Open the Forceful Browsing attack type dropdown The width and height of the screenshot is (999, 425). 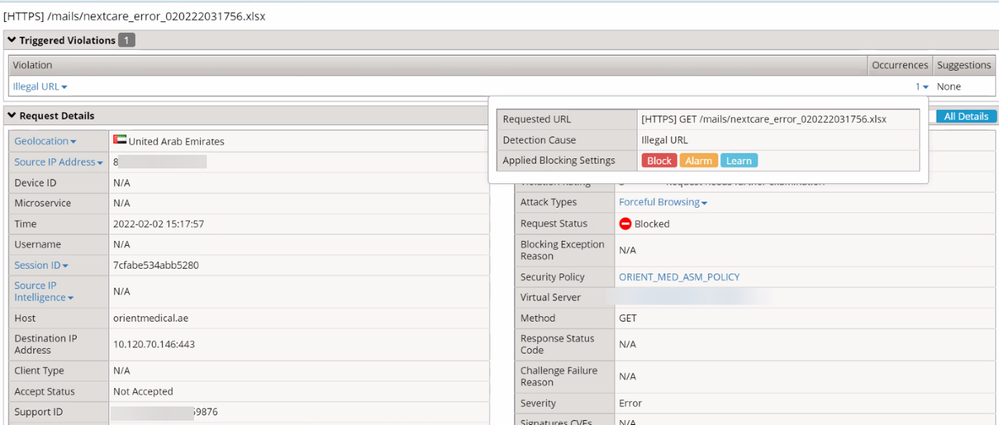pos(663,203)
